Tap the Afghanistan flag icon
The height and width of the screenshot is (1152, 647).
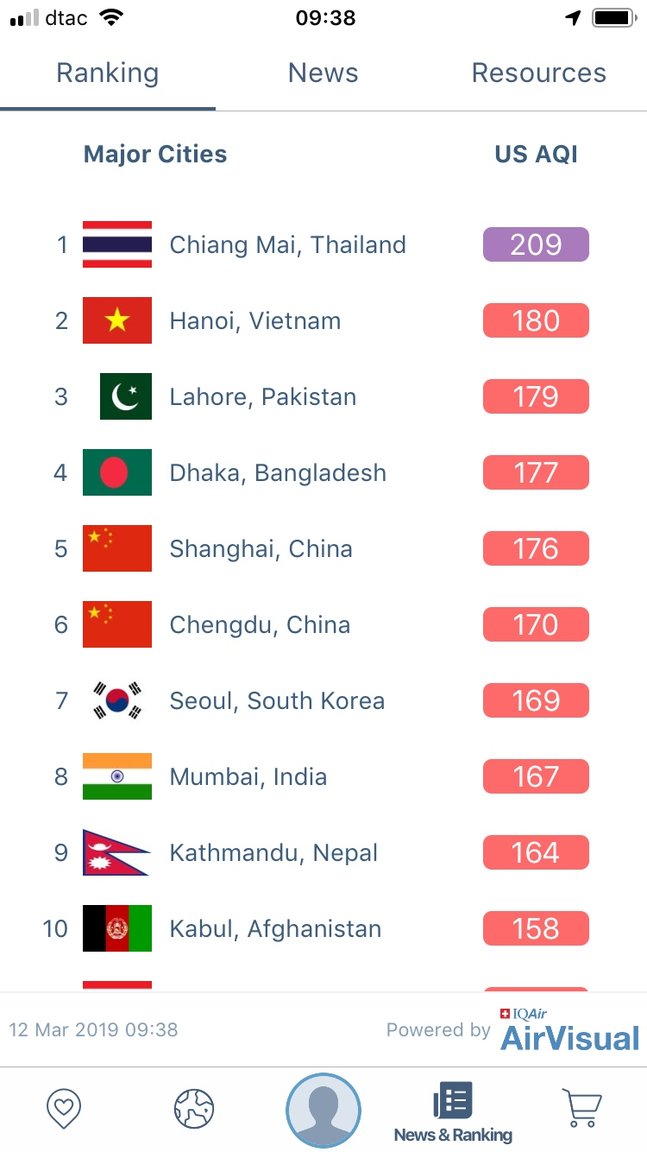[x=117, y=929]
